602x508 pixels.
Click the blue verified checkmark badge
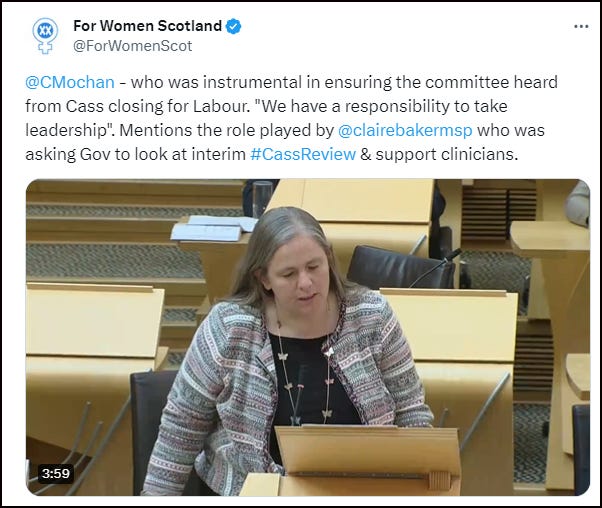(x=233, y=26)
